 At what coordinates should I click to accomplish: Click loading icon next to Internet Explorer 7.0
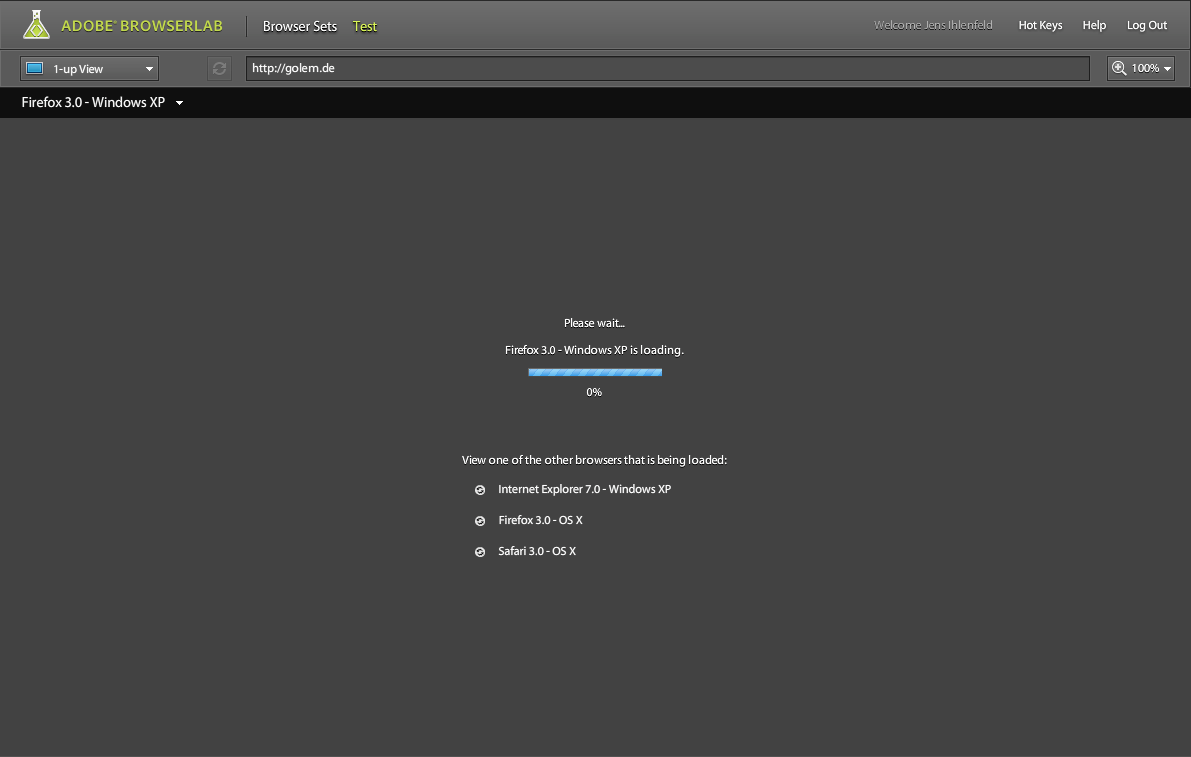point(480,490)
